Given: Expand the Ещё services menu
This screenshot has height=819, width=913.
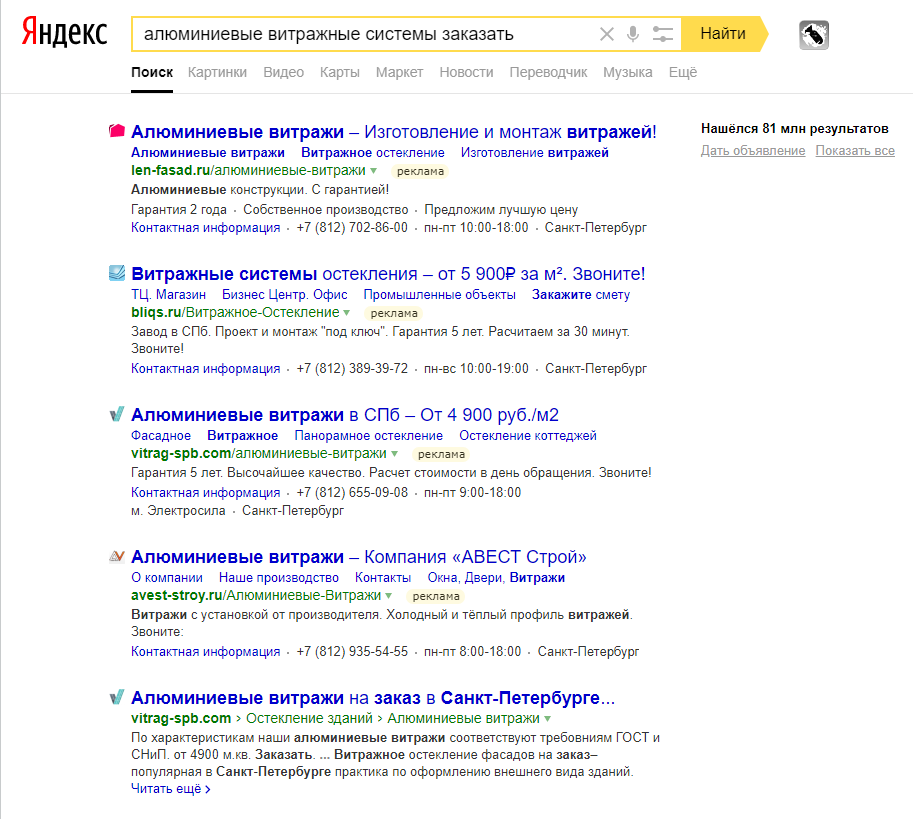Looking at the screenshot, I should pos(683,72).
